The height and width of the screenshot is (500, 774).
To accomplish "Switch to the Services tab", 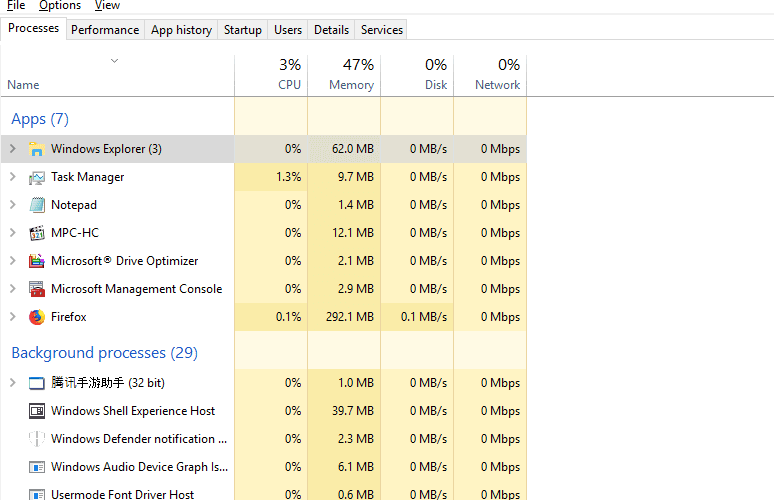I will [382, 30].
